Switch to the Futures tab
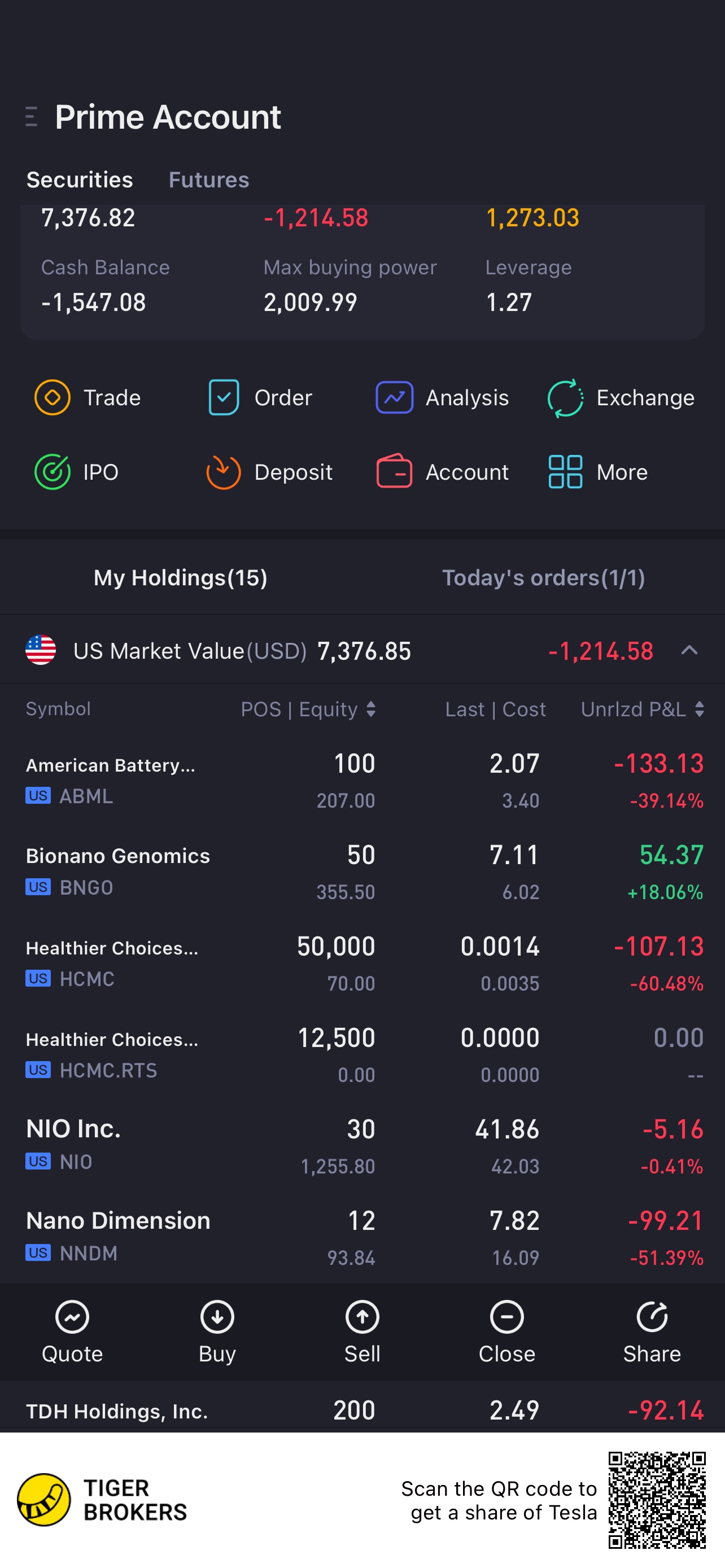The height and width of the screenshot is (1568, 725). coord(209,179)
